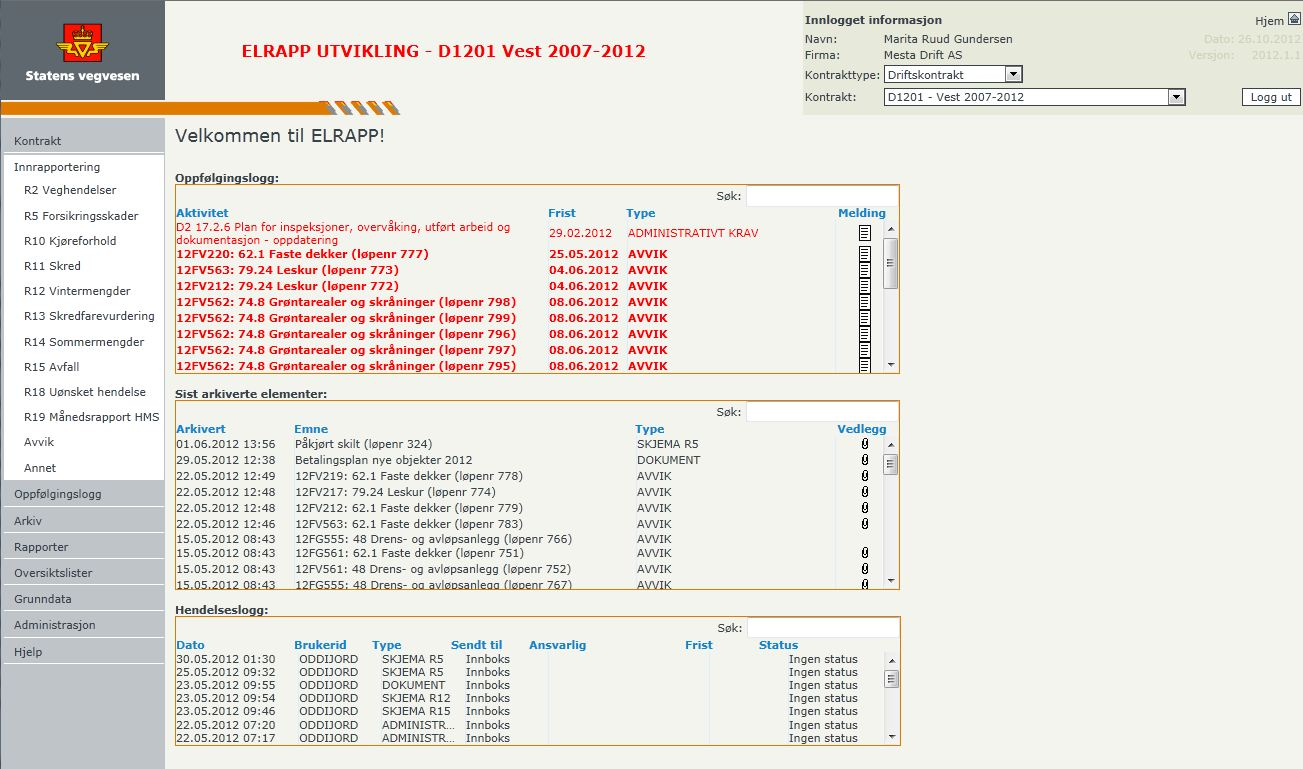Select R15 Avfall report
Viewport: 1303px width, 769px height.
[x=51, y=367]
